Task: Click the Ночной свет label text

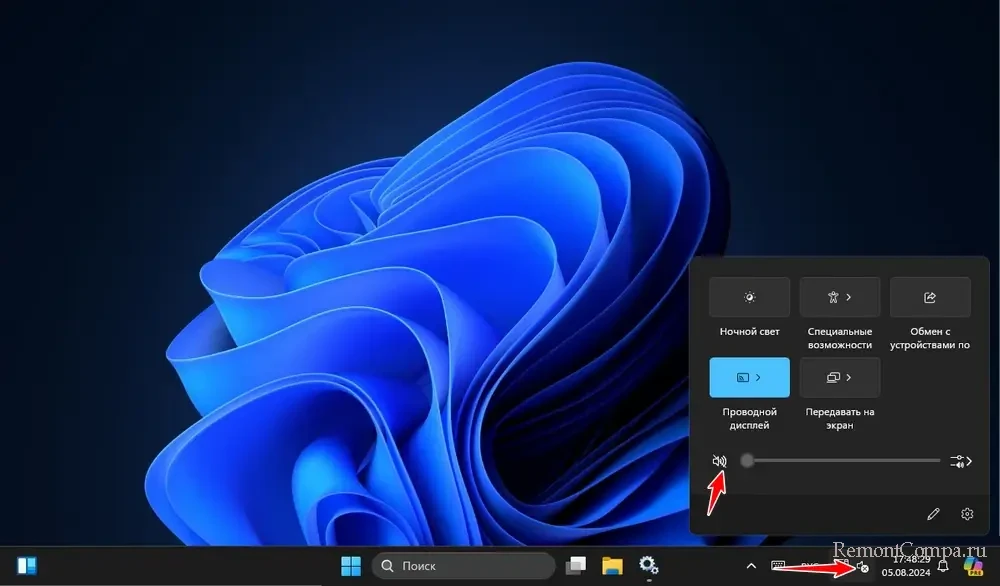Action: (x=749, y=332)
